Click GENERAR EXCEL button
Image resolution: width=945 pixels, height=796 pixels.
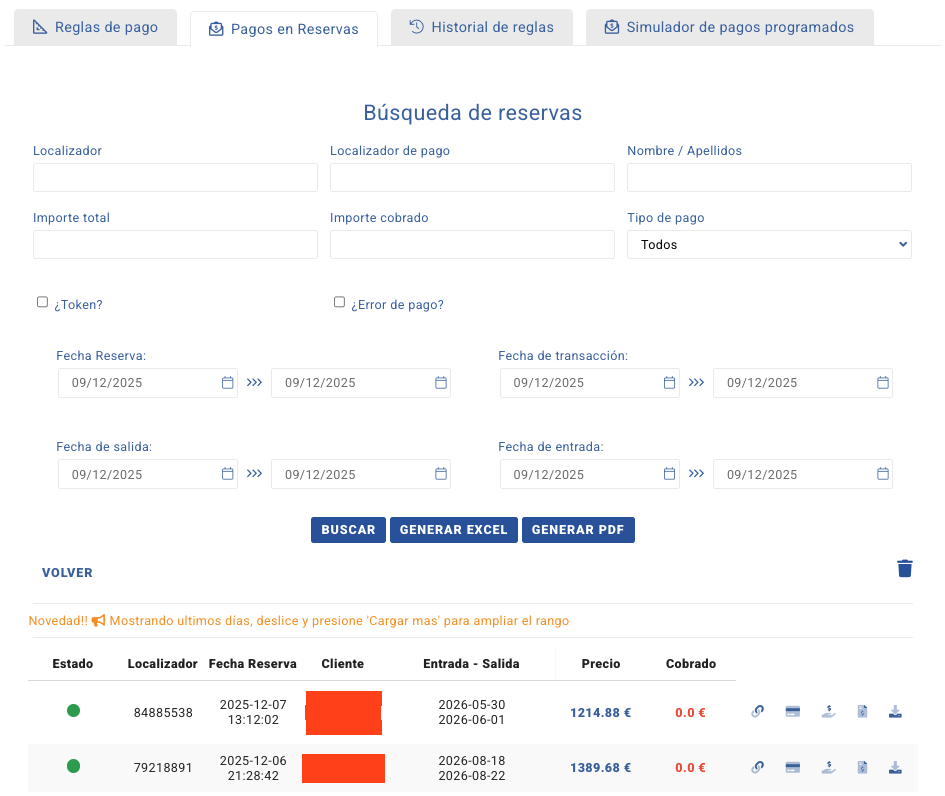point(453,530)
